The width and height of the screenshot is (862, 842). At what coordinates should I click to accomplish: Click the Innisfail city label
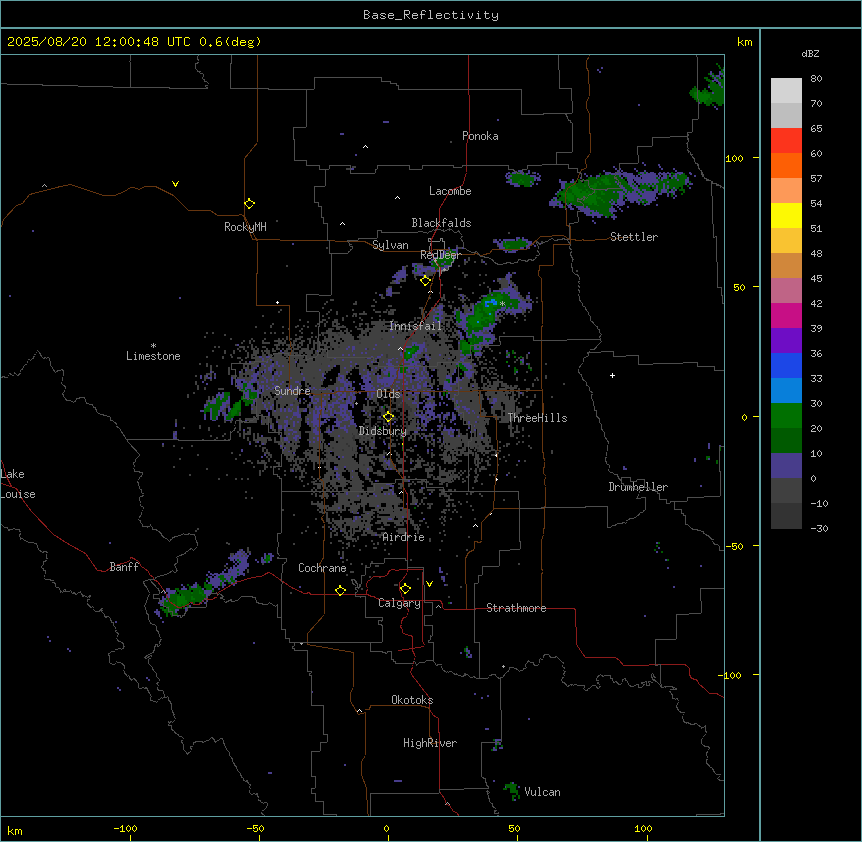[416, 326]
